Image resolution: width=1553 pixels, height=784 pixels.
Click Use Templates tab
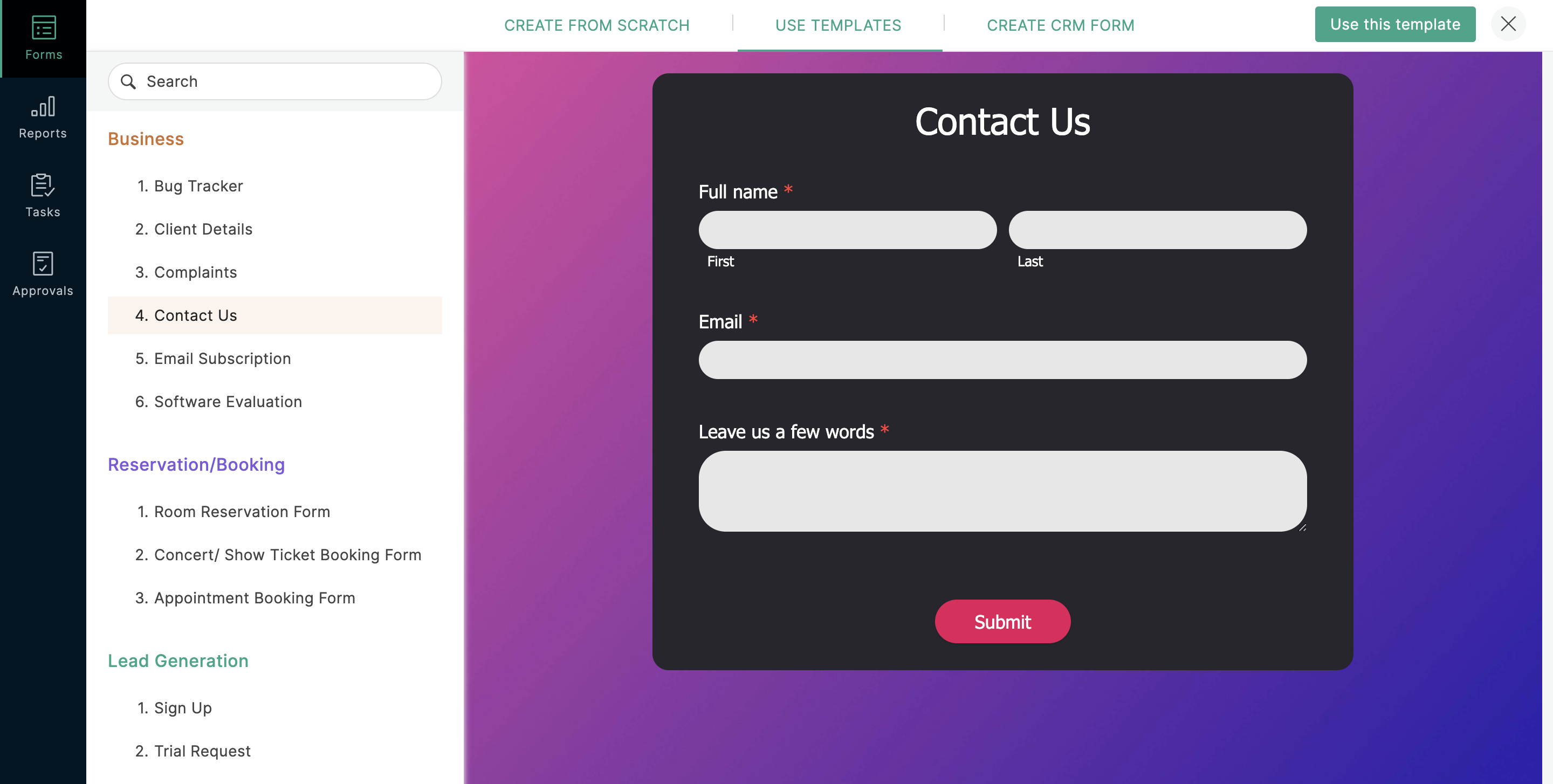pyautogui.click(x=839, y=25)
